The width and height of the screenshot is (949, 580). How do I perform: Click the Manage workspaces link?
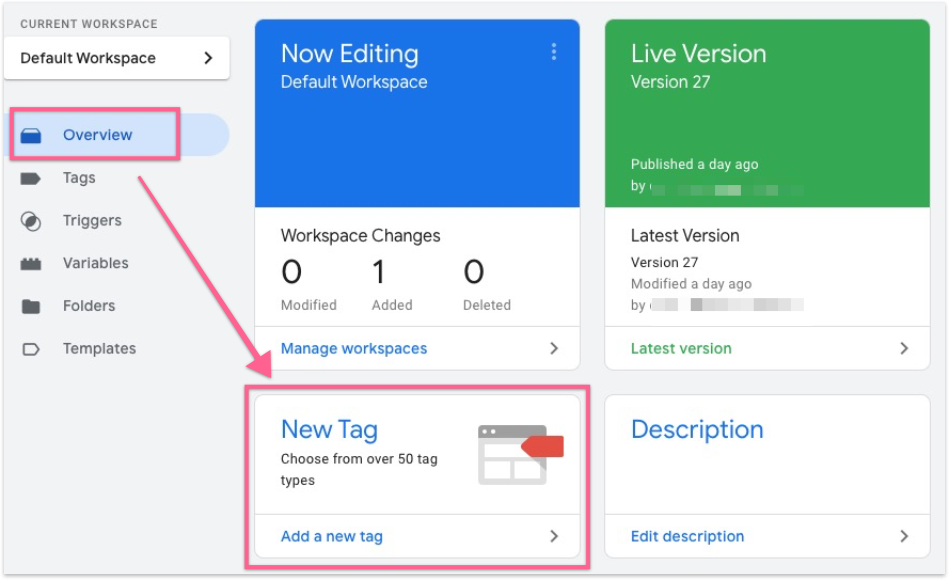coord(354,349)
